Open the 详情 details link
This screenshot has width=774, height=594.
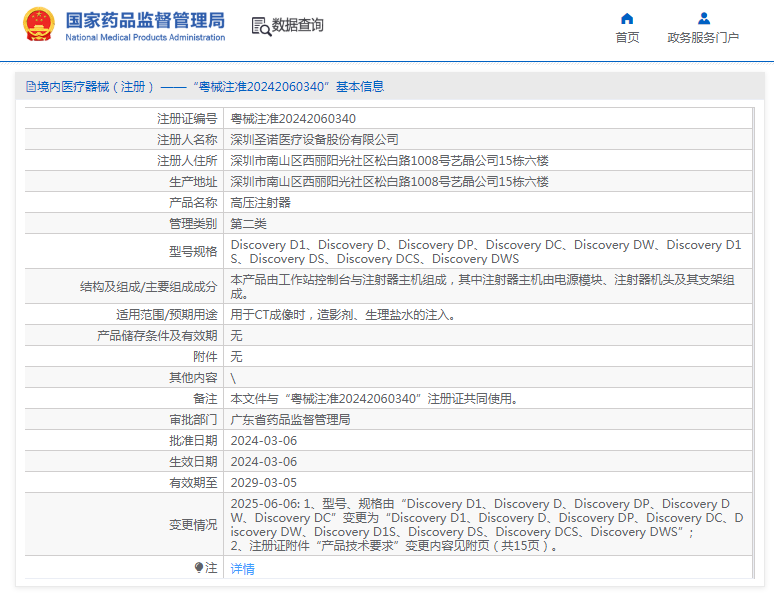tap(242, 569)
